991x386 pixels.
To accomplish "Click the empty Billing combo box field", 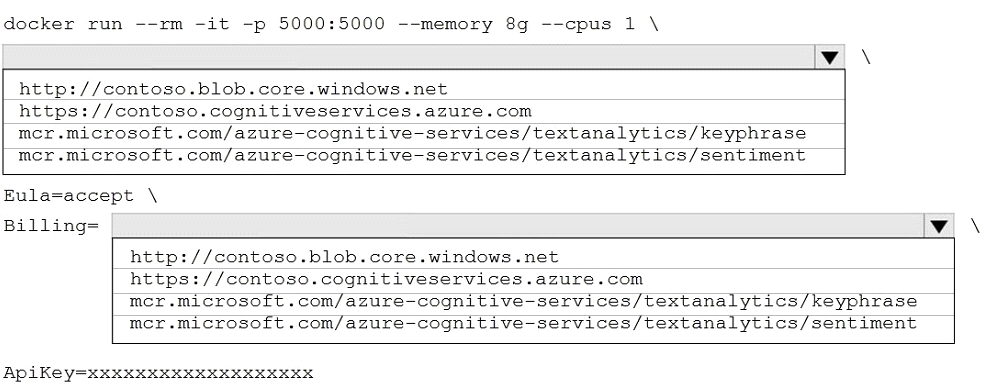I will tap(518, 226).
